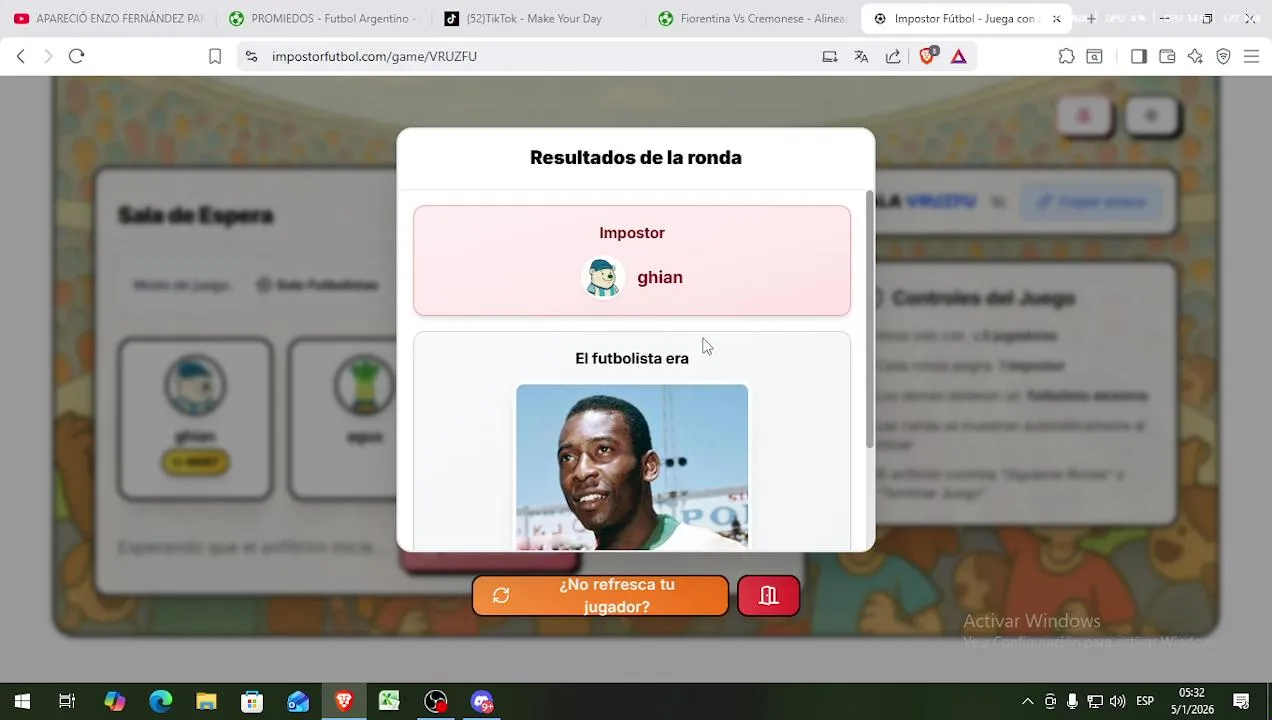Open OBS Studio from taskbar
Image resolution: width=1272 pixels, height=720 pixels.
(x=436, y=702)
